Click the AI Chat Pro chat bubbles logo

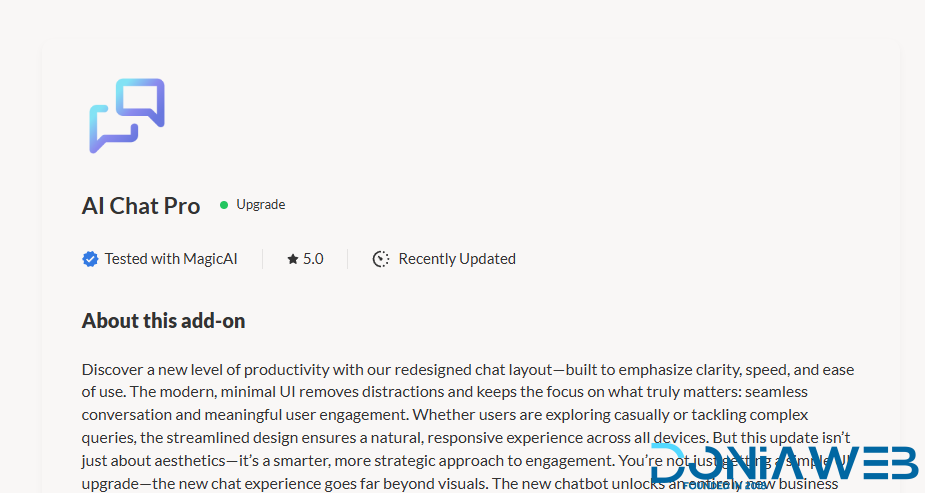(x=127, y=115)
